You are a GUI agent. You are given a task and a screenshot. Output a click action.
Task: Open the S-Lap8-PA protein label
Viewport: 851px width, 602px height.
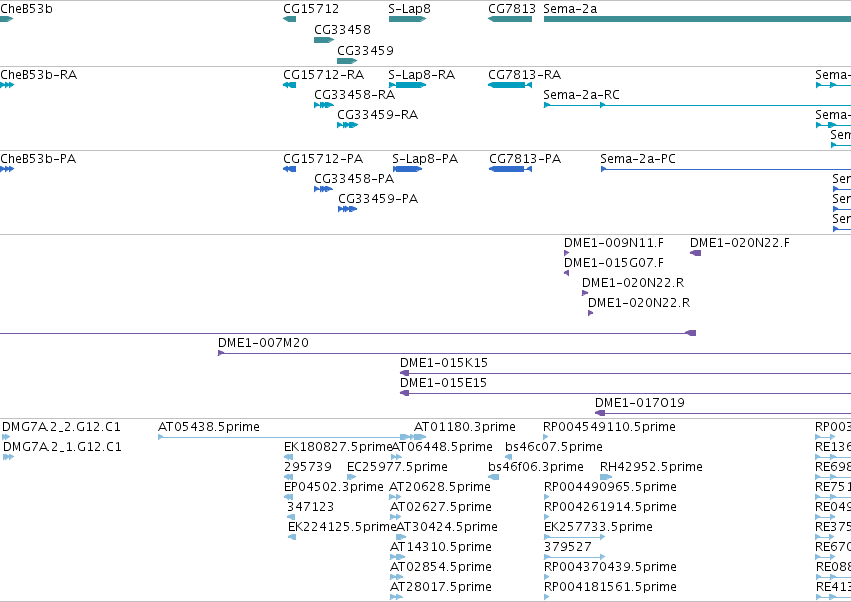click(425, 159)
